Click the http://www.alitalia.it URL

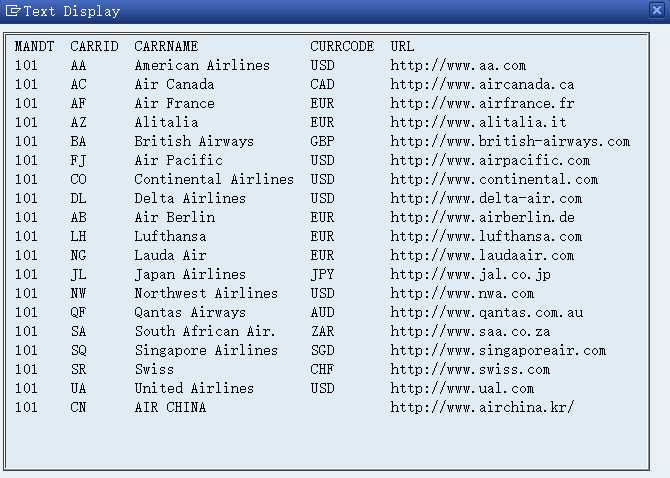pyautogui.click(x=478, y=122)
